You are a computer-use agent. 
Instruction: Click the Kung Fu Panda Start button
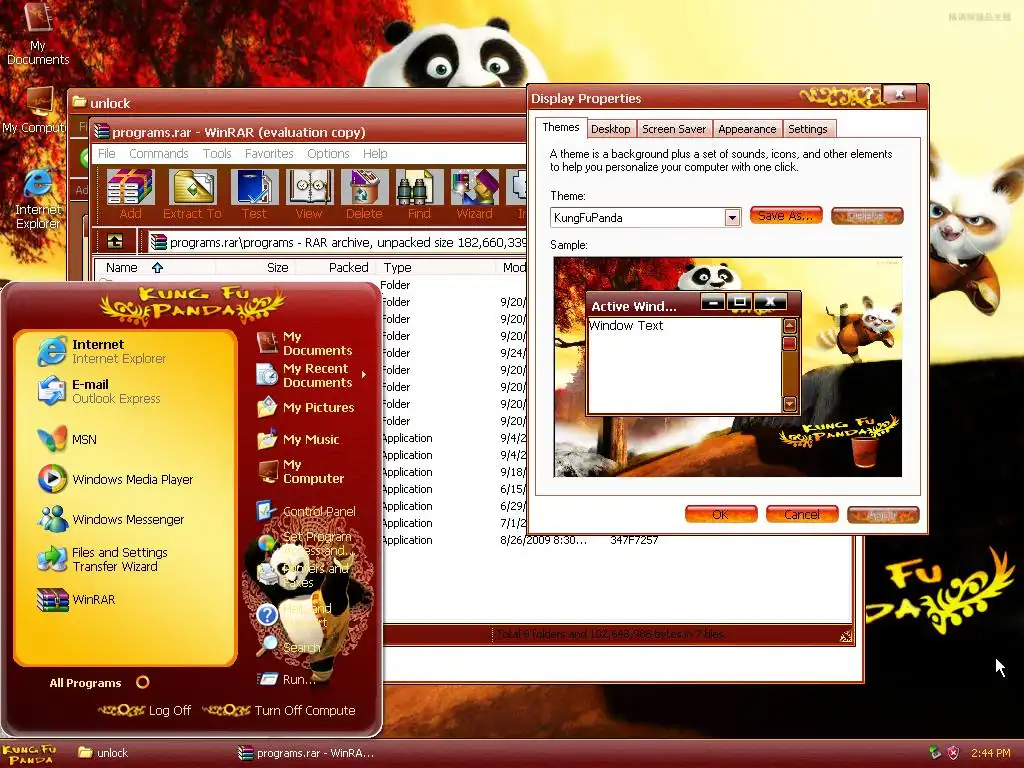[x=29, y=754]
